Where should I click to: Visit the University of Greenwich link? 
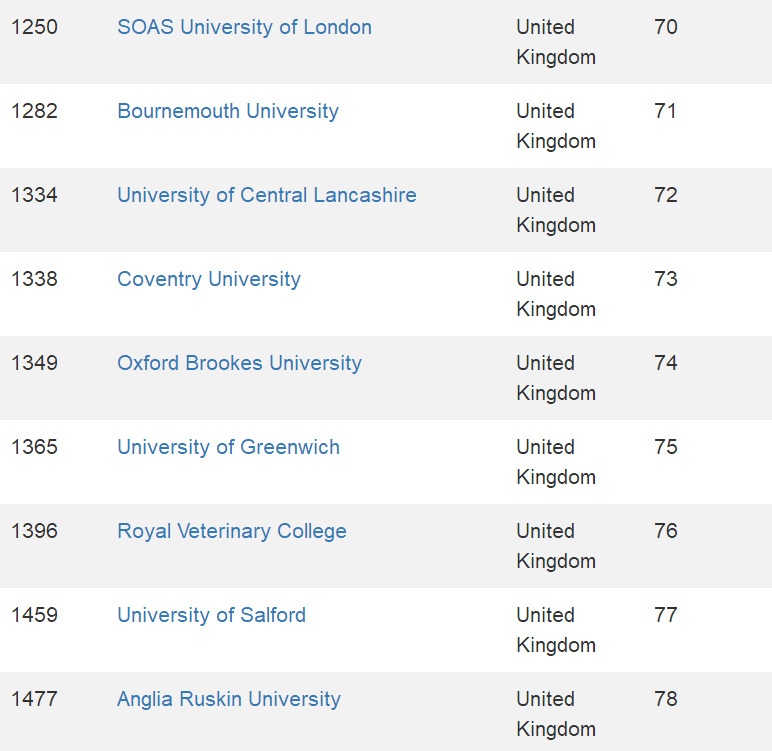(x=228, y=447)
